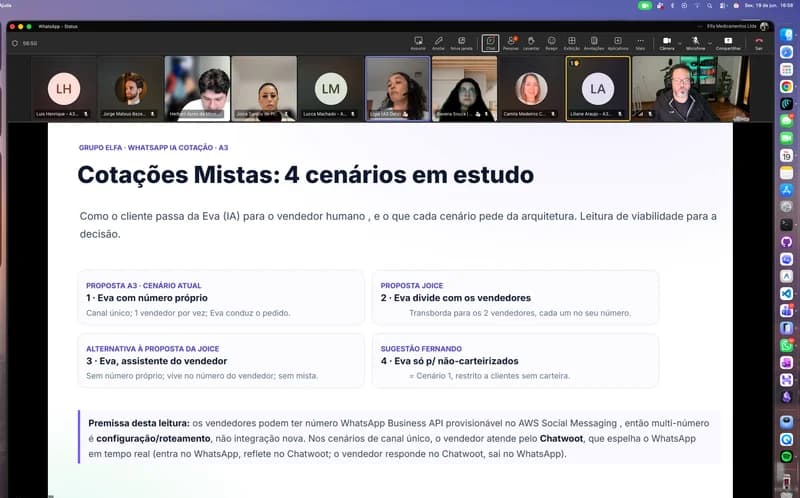Screen dimensions: 800x498
Task: Click the menu bar date and time
Action: [769, 5]
